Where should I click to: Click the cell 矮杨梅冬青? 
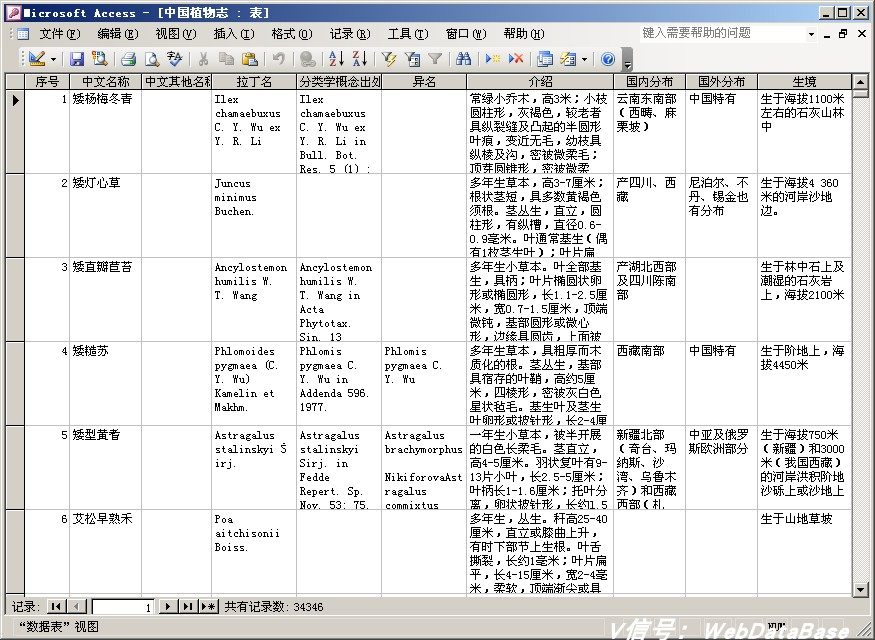(x=105, y=132)
